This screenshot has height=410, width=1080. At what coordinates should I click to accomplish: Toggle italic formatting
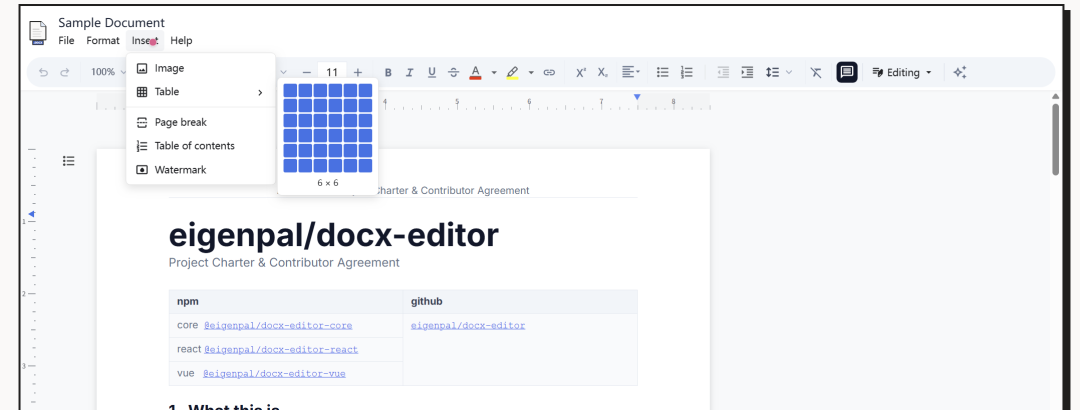click(x=410, y=72)
